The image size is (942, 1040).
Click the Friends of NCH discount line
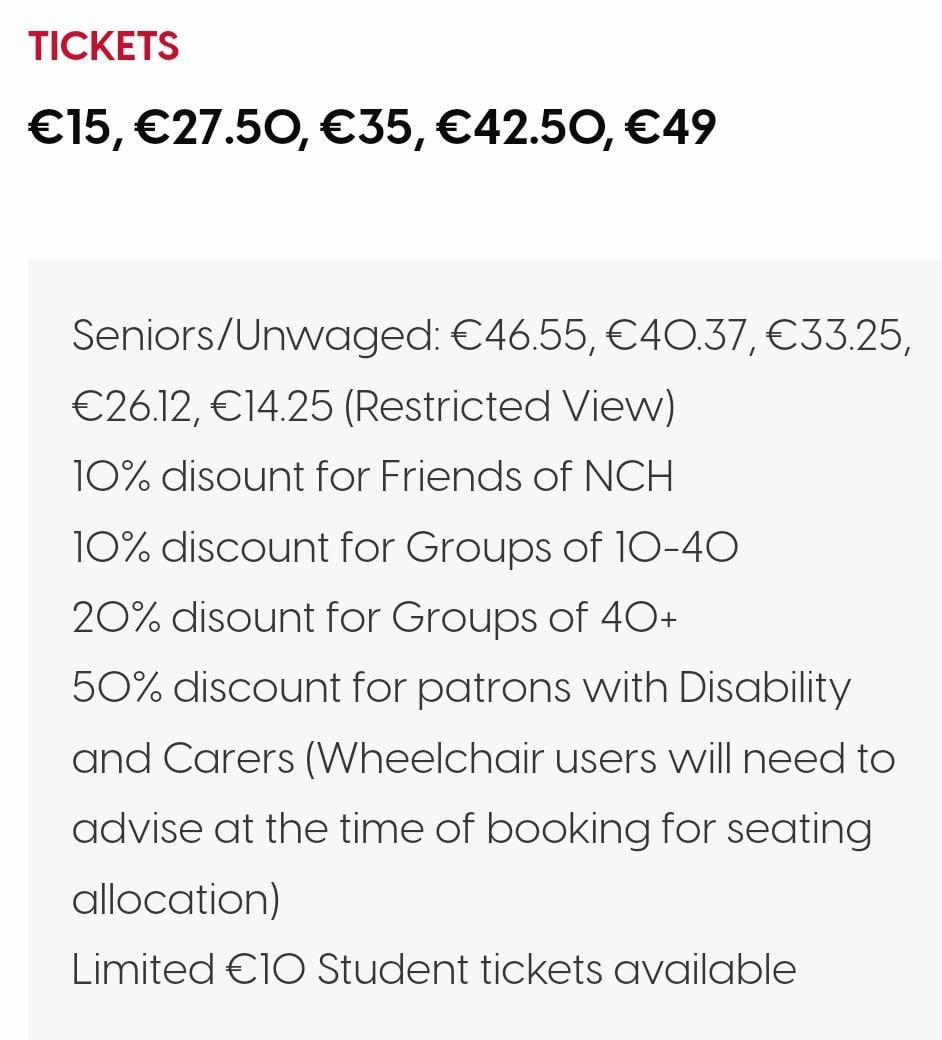coord(373,476)
